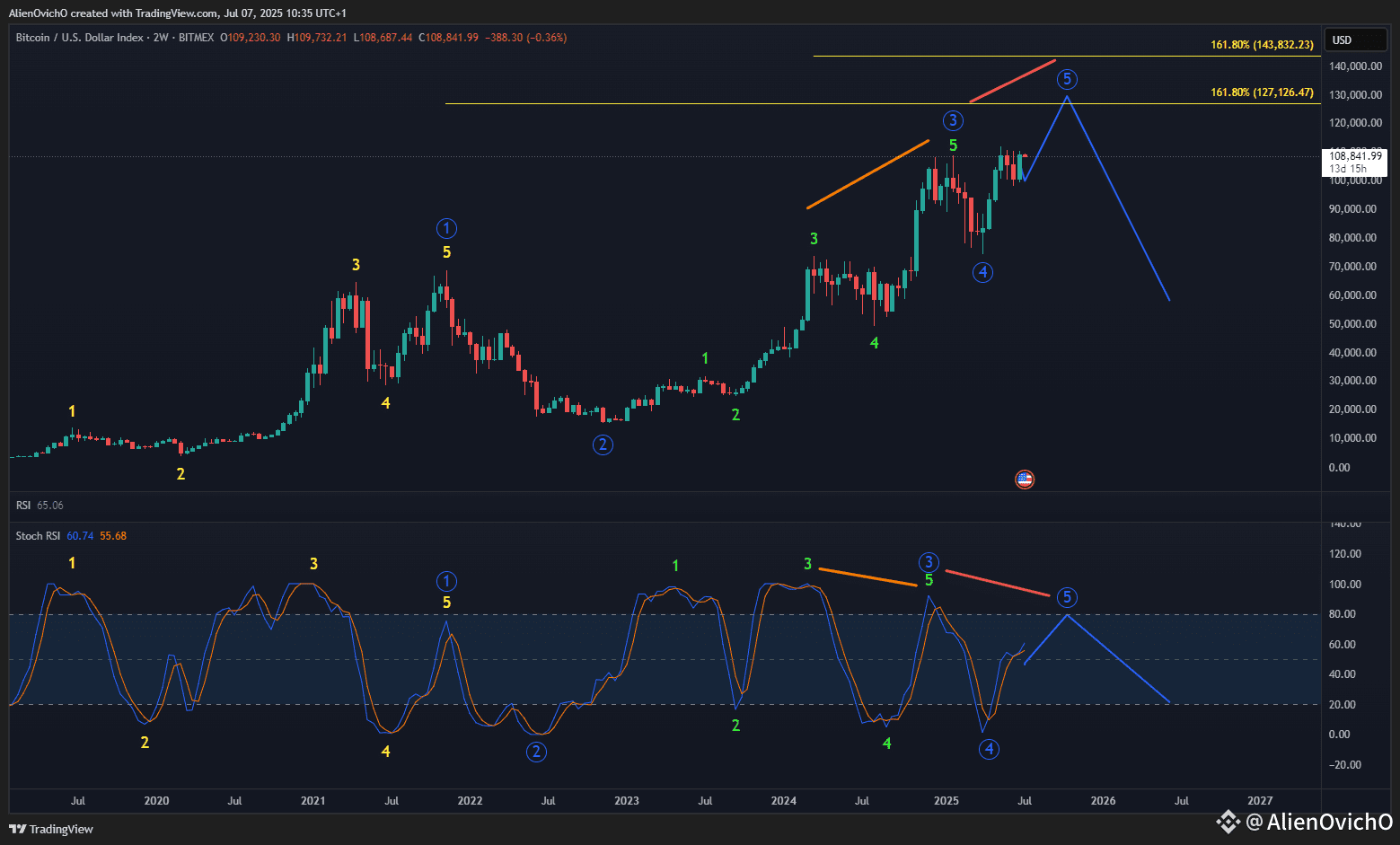Click the 2026 label on the time axis
The image size is (1400, 845).
[x=1103, y=801]
